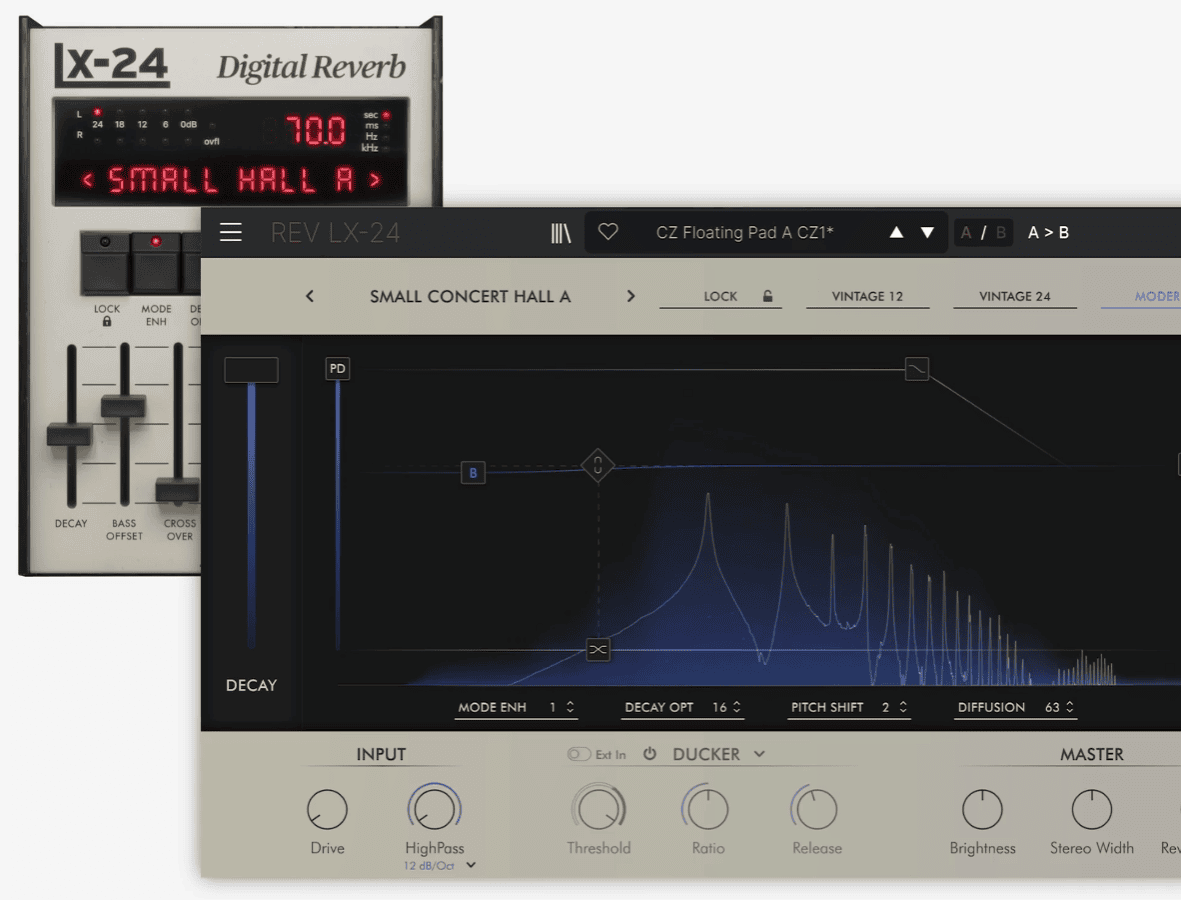Click the MASTER section label

tap(1091, 755)
